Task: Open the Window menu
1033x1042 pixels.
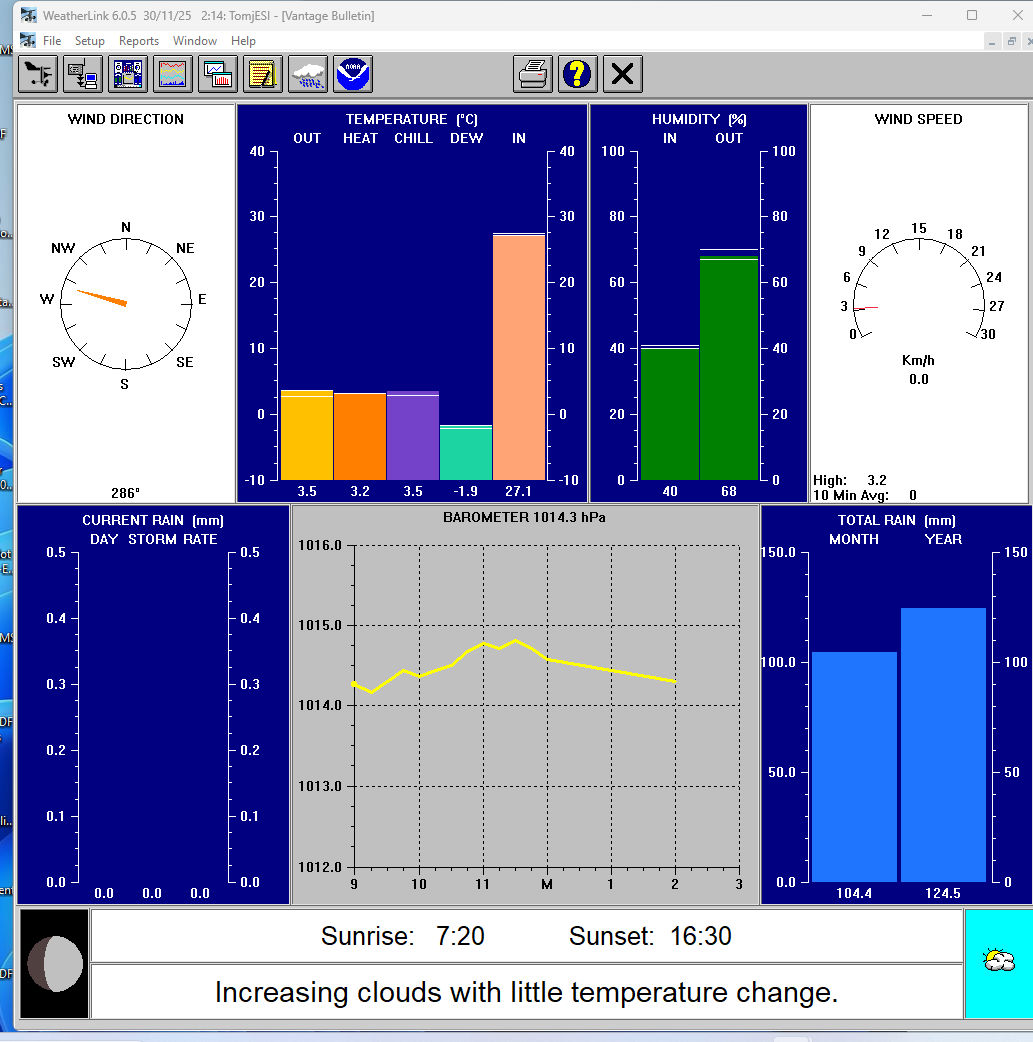Action: tap(195, 41)
